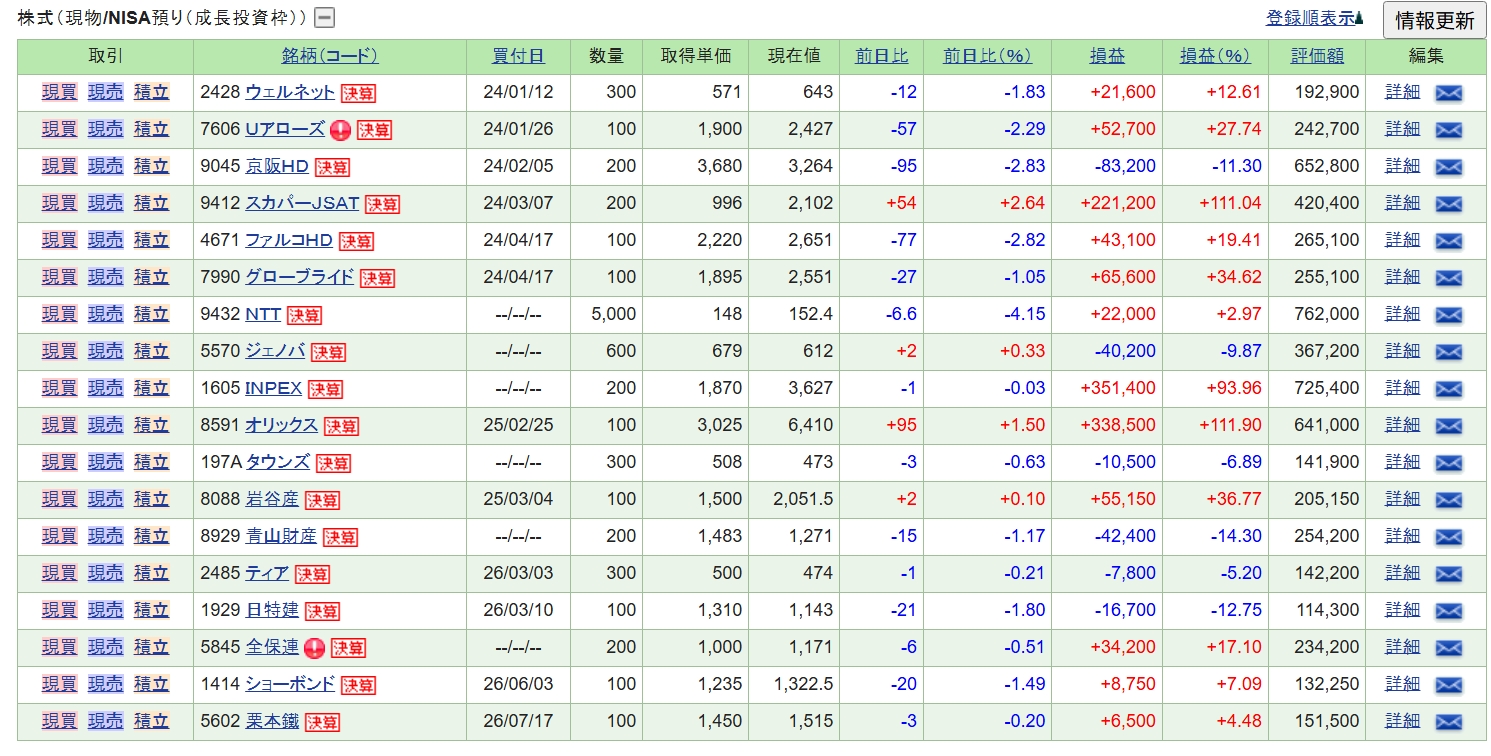Open mail alert icon for ショーボンド
This screenshot has width=1491, height=756.
click(1448, 685)
